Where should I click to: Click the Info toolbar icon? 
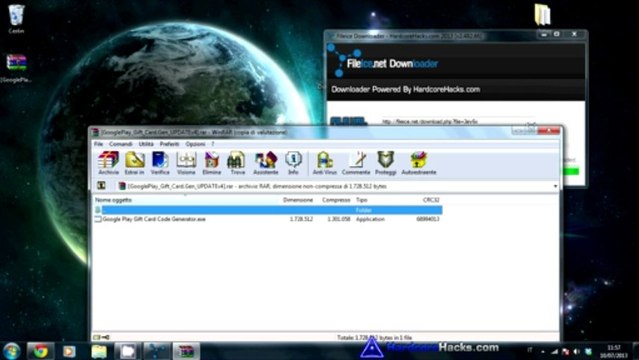[x=293, y=163]
